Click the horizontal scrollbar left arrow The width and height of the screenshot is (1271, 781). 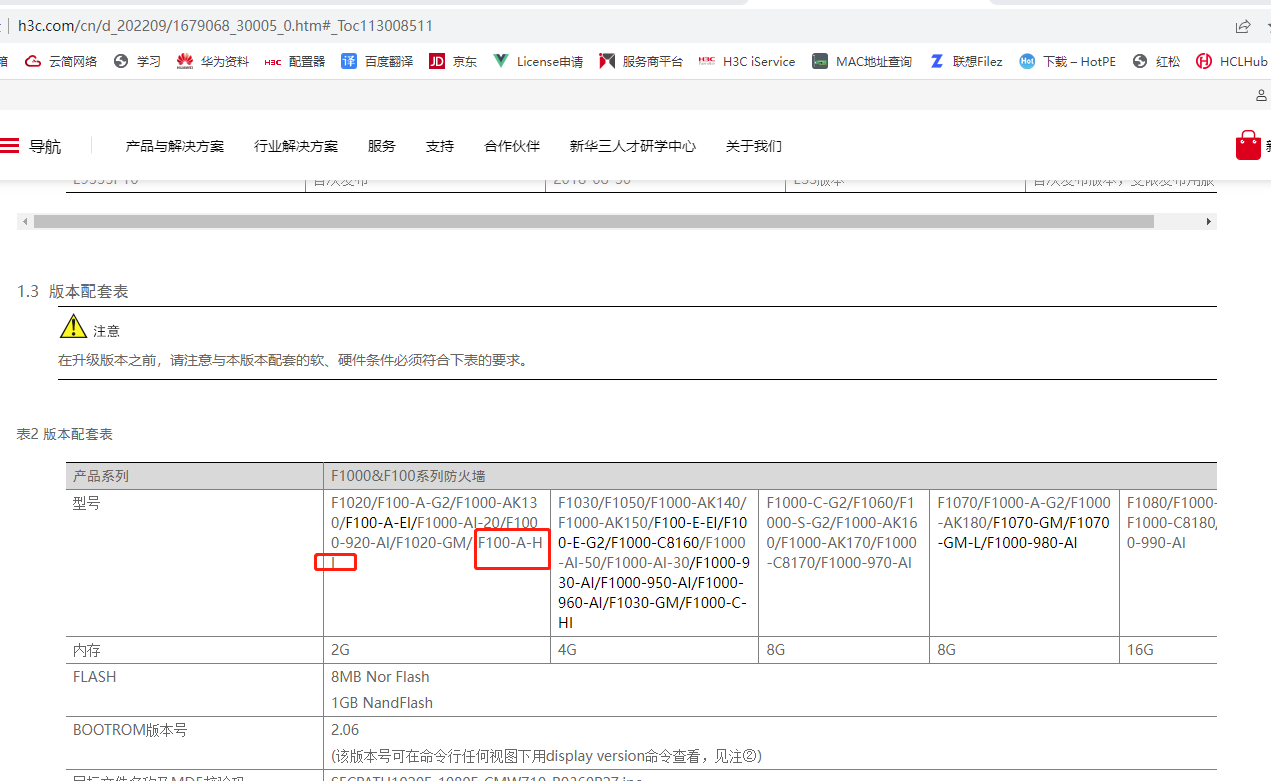[x=25, y=221]
